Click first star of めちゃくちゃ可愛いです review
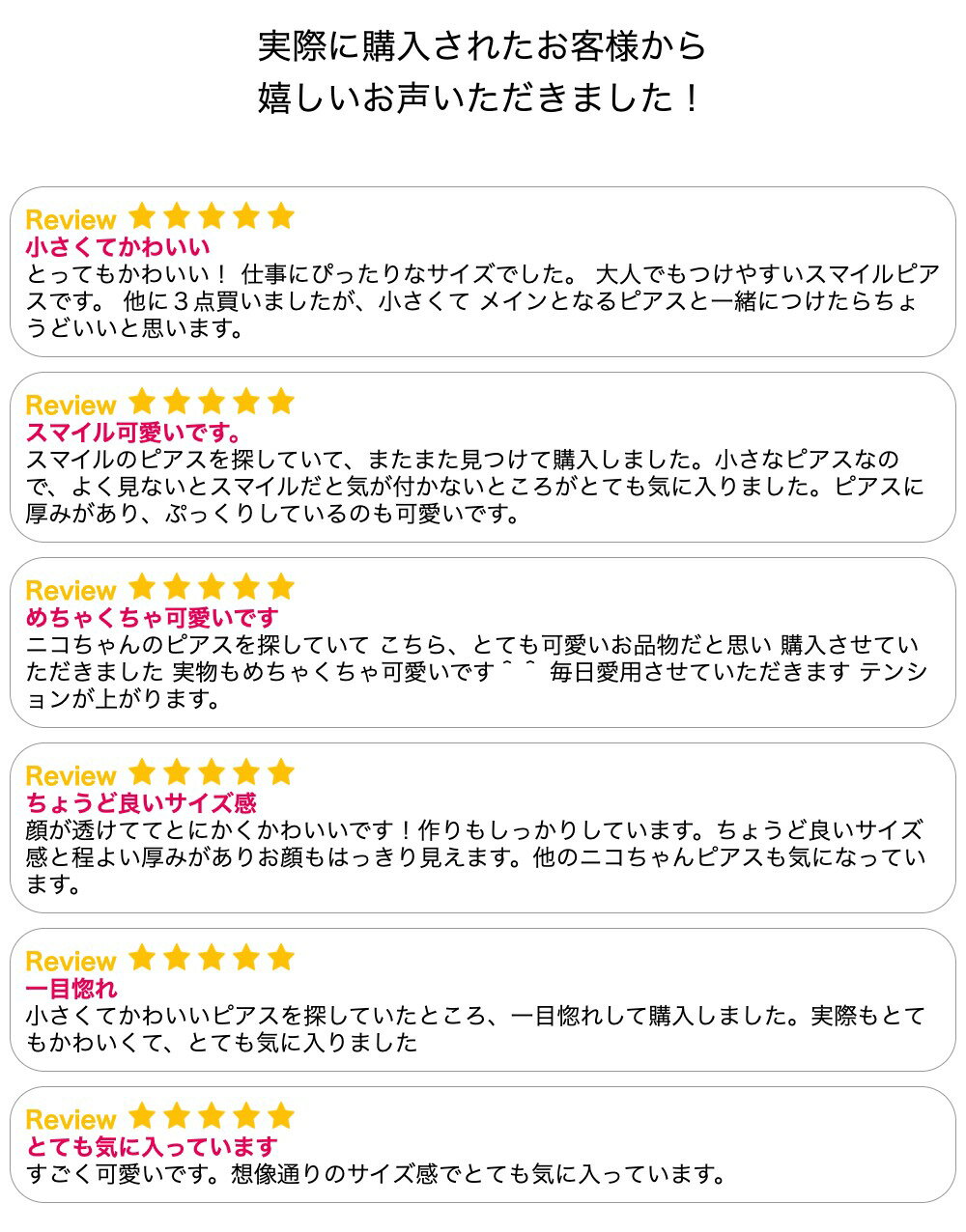Image resolution: width=966 pixels, height=1232 pixels. (x=142, y=586)
